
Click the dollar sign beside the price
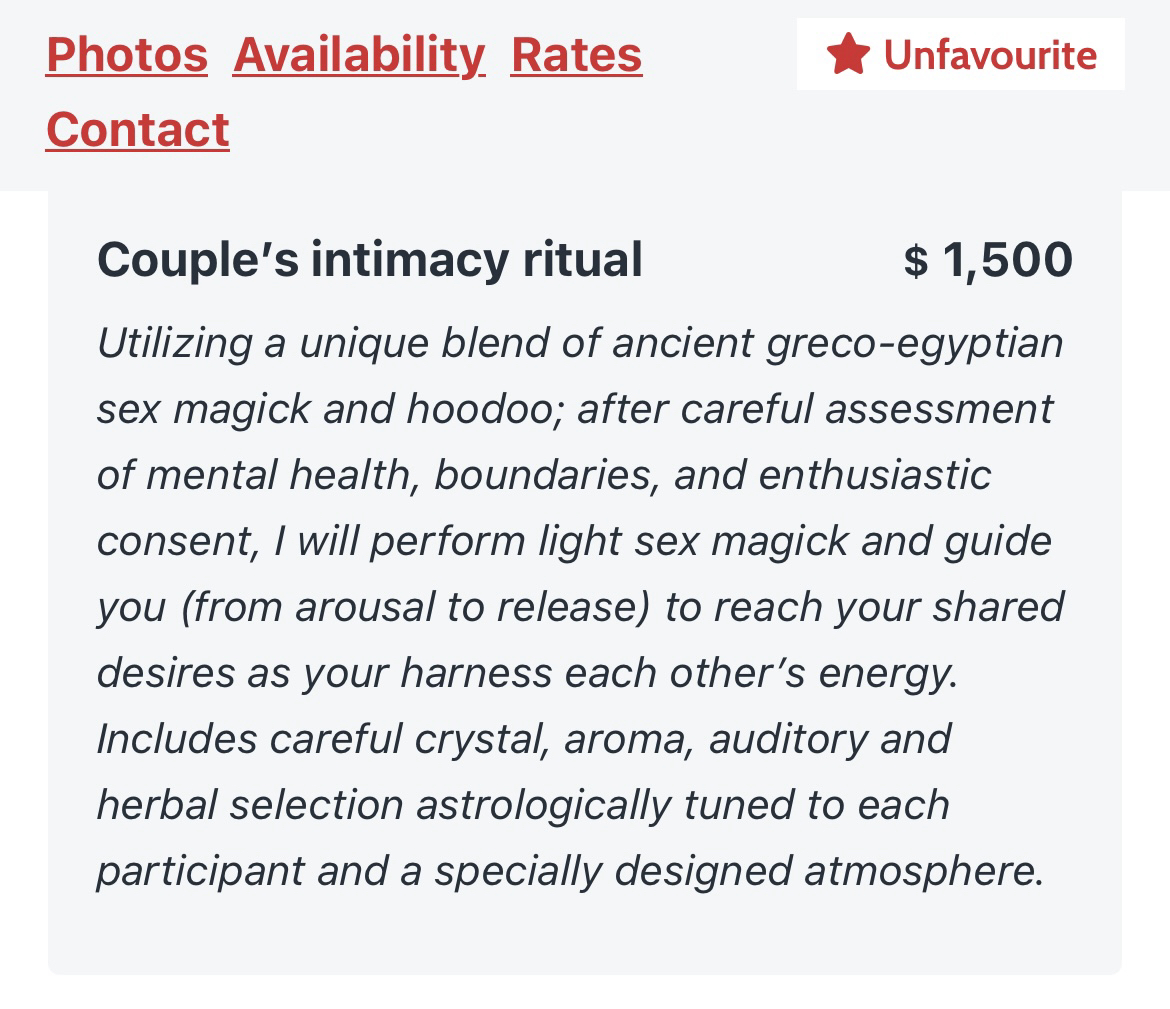[915, 262]
